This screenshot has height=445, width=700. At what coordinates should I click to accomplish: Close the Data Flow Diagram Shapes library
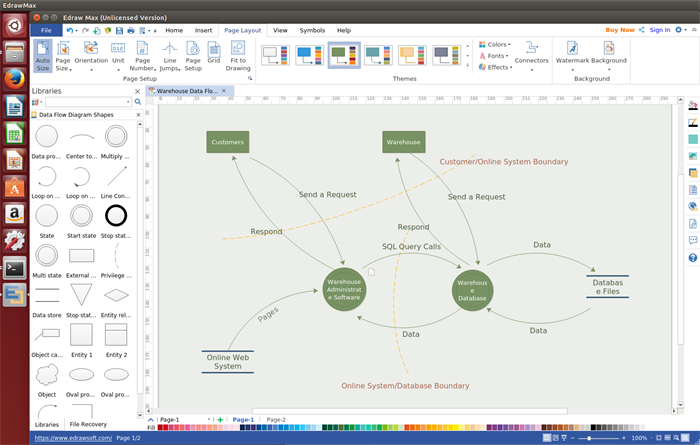137,115
